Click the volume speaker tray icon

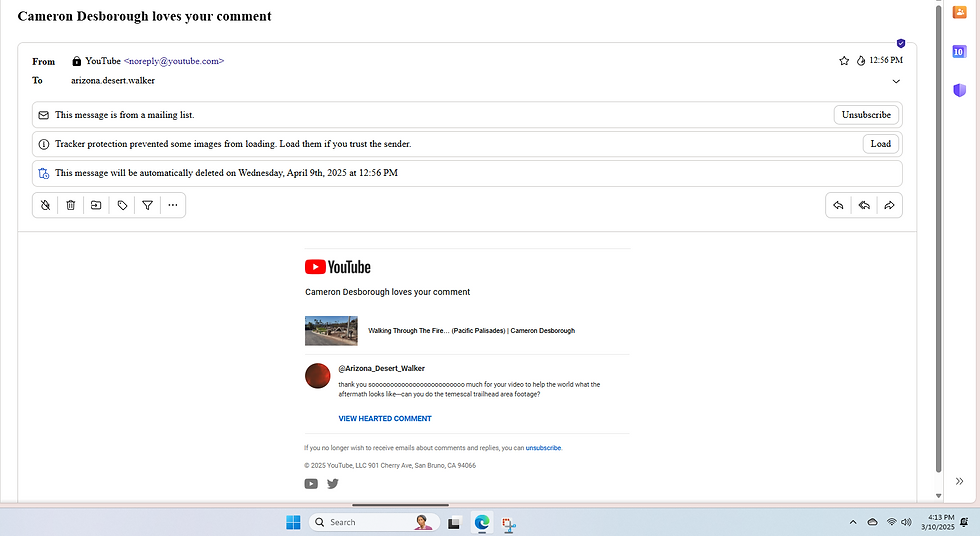pyautogui.click(x=906, y=522)
